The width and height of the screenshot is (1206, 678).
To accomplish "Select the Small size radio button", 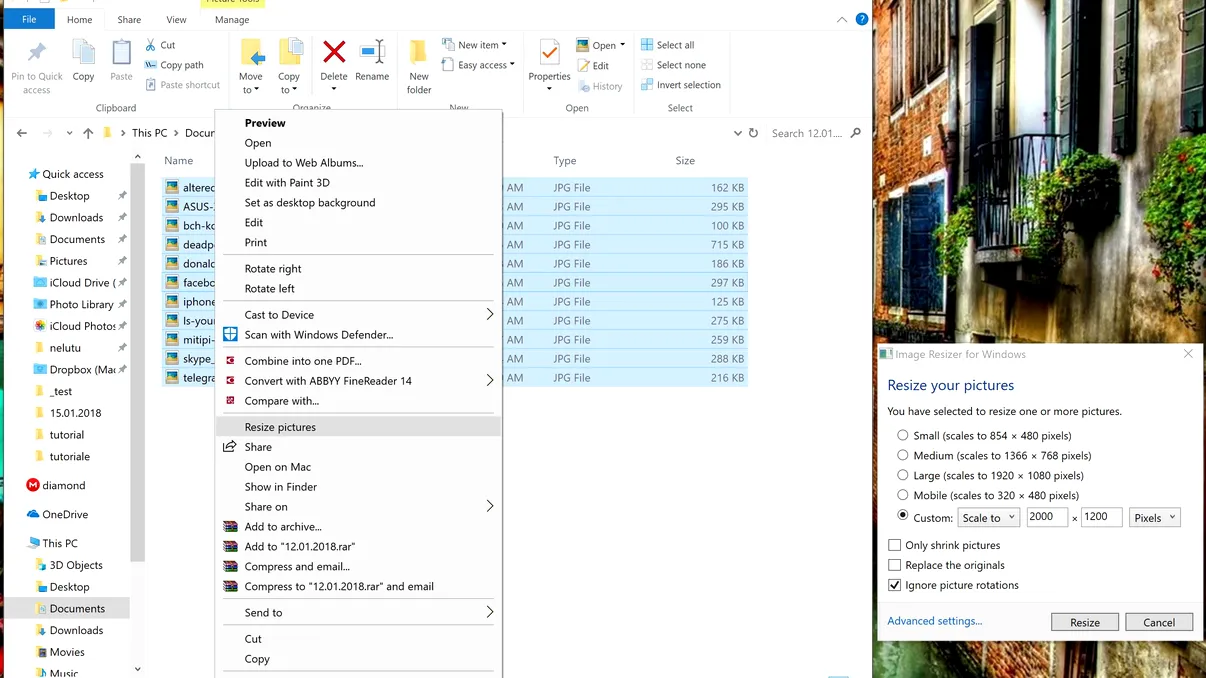I will point(902,435).
